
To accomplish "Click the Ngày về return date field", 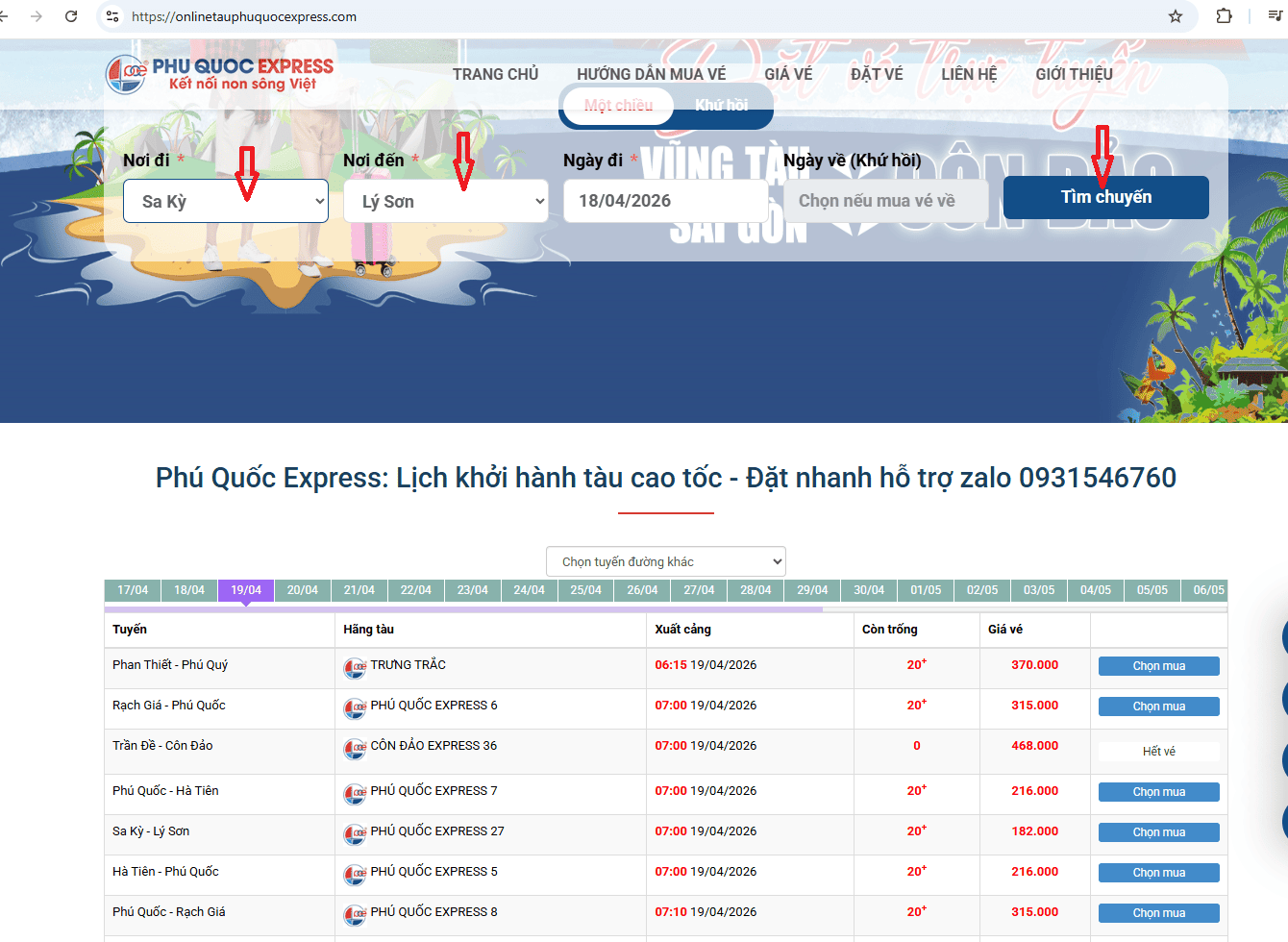I will click(x=885, y=201).
